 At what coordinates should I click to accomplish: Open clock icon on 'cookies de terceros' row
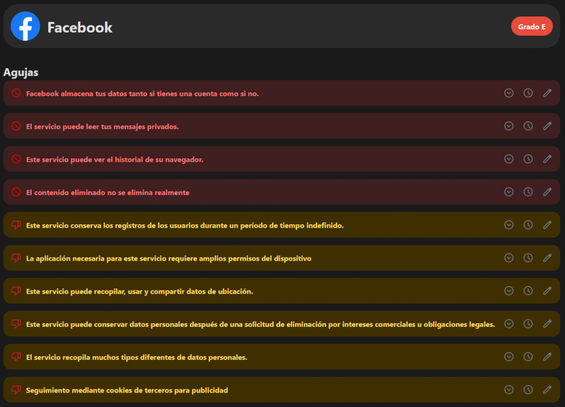tap(528, 390)
